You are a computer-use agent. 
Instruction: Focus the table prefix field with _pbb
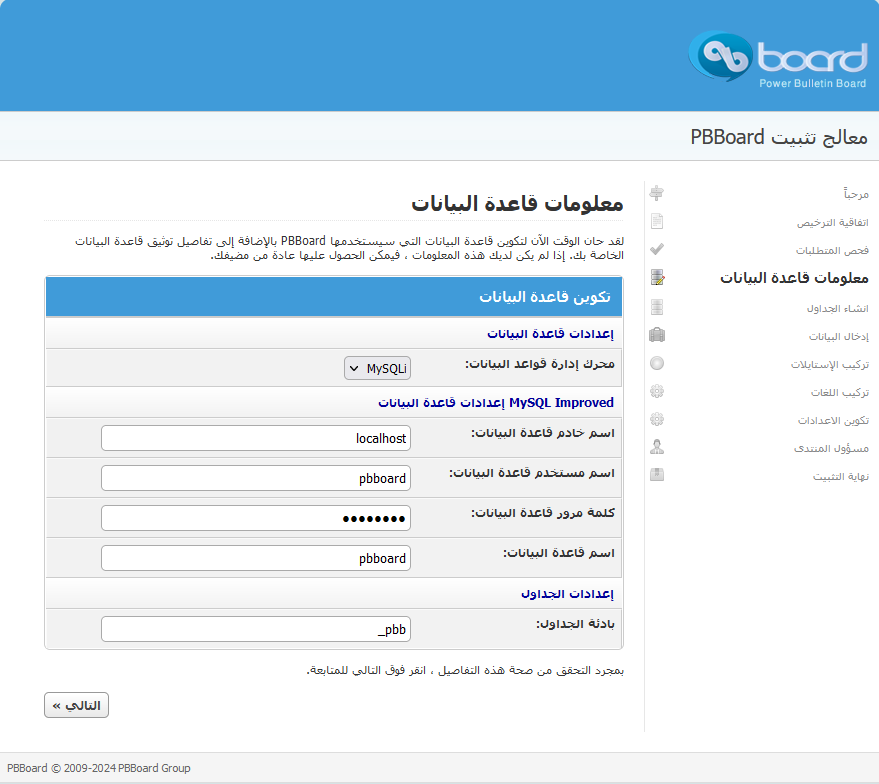[x=256, y=629]
